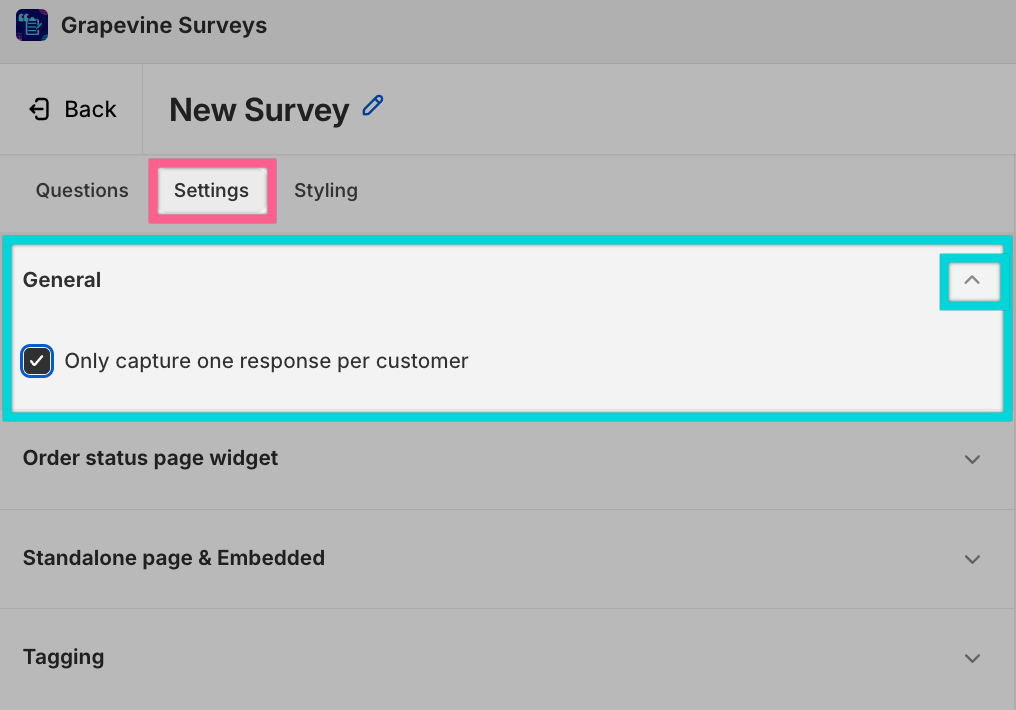Expand Order status page widget chevron

pyautogui.click(x=972, y=459)
